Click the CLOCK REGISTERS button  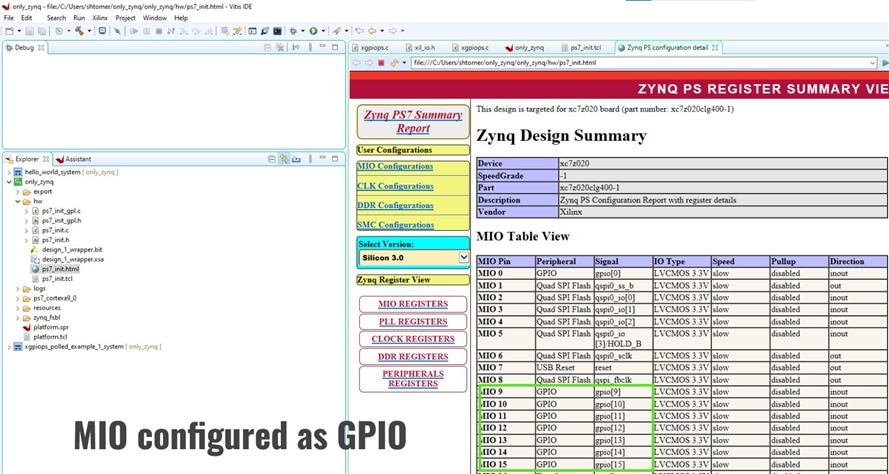413,339
